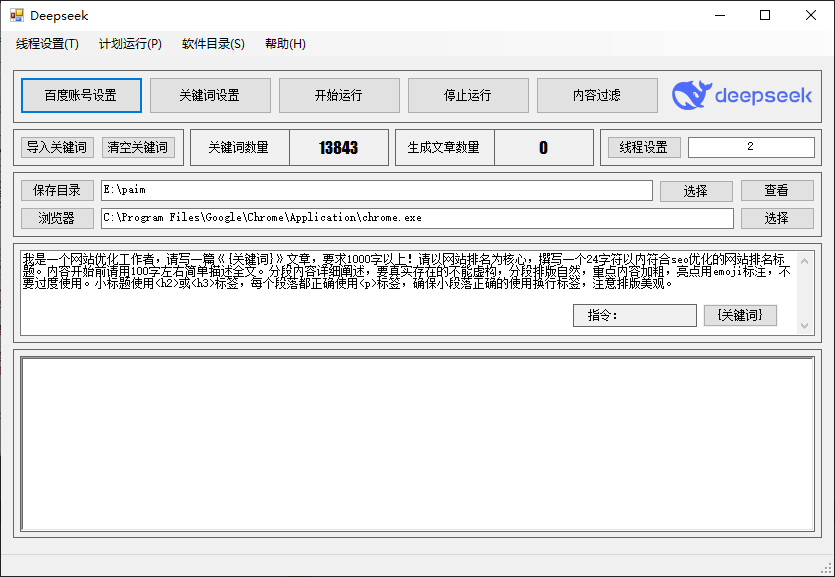The image size is (835, 577).
Task: Click the prompt box scroll down arrow
Action: tap(805, 326)
